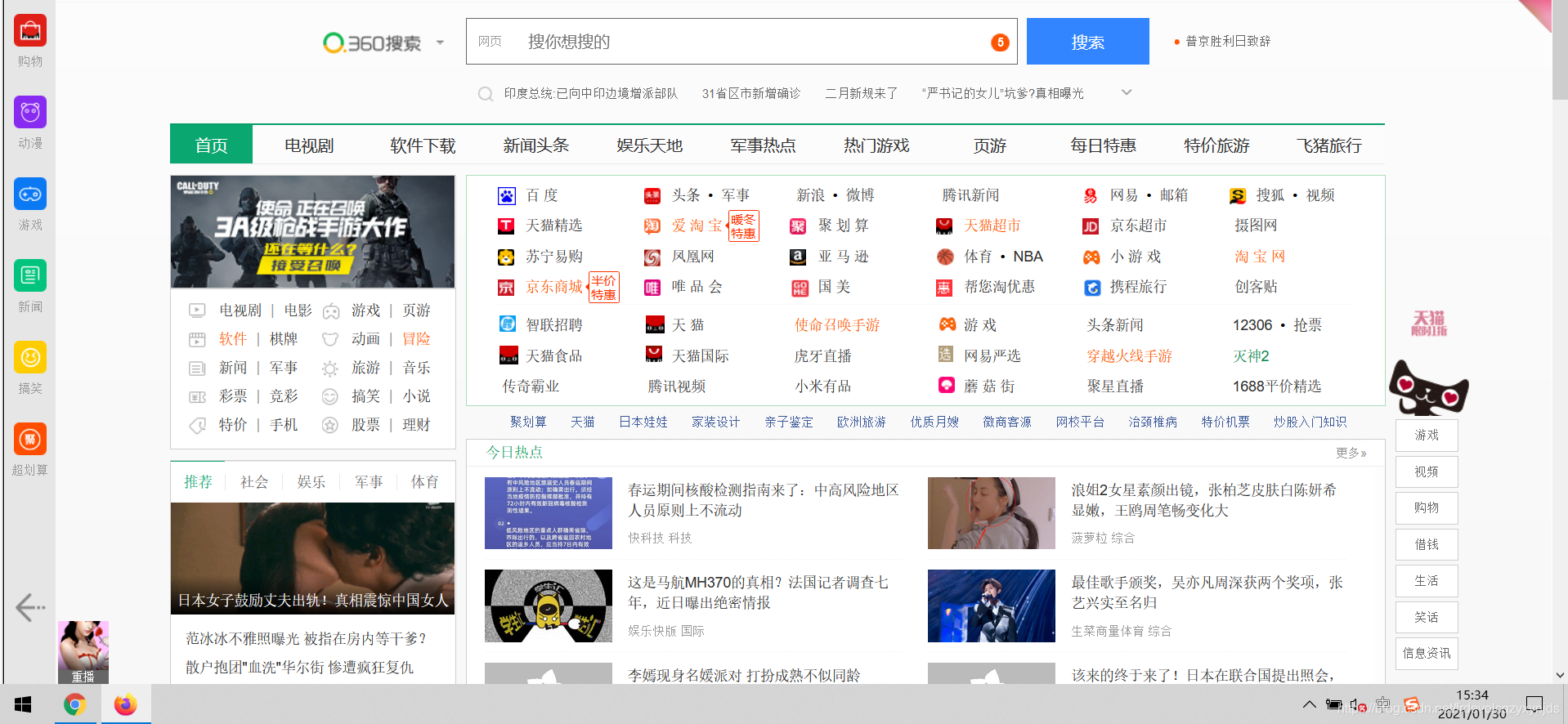Viewport: 1568px width, 724px height.
Task: Open the 范冰冰不雅照曝光 headline
Action: (x=306, y=638)
